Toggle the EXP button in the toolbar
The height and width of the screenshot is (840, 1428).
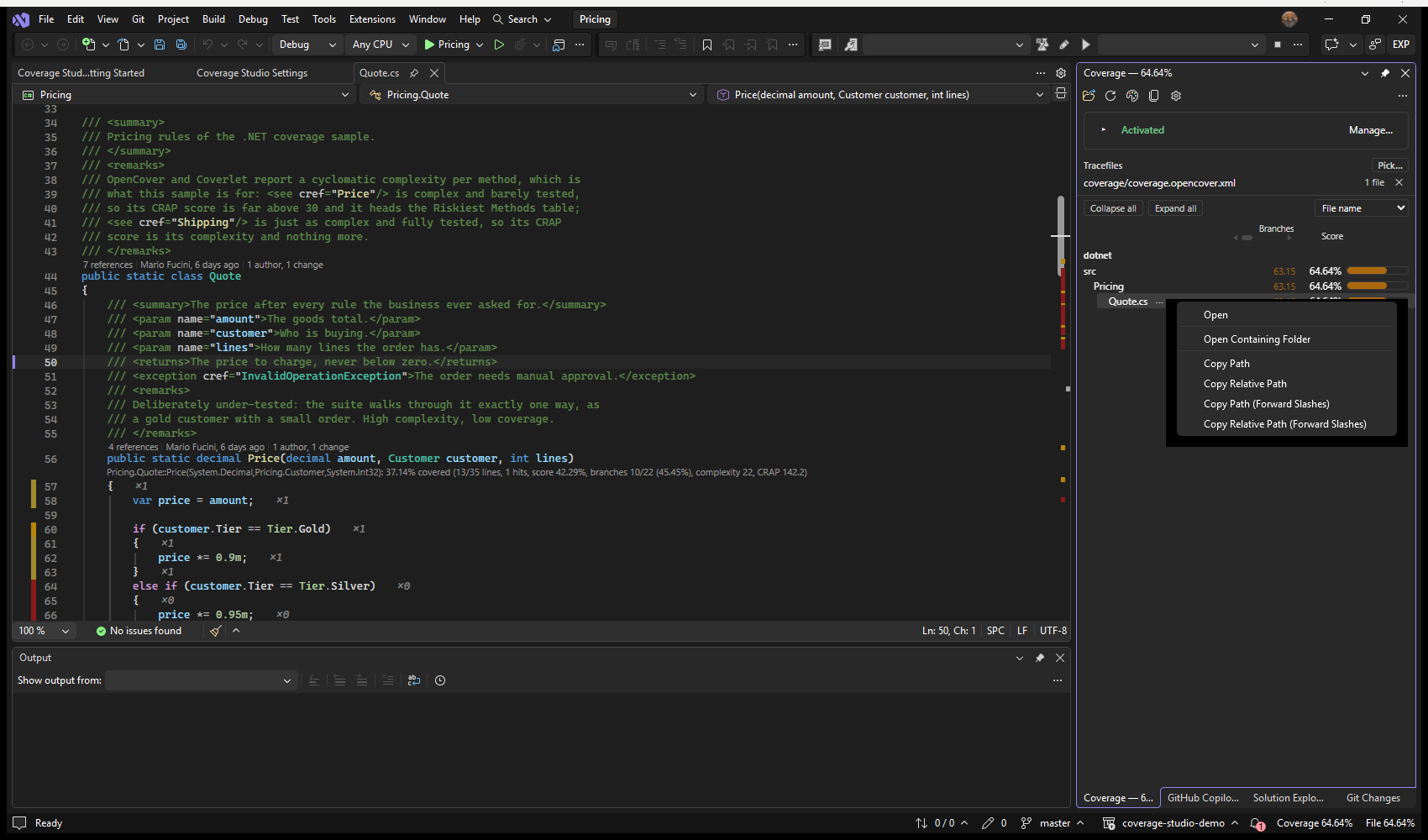pos(1401,45)
